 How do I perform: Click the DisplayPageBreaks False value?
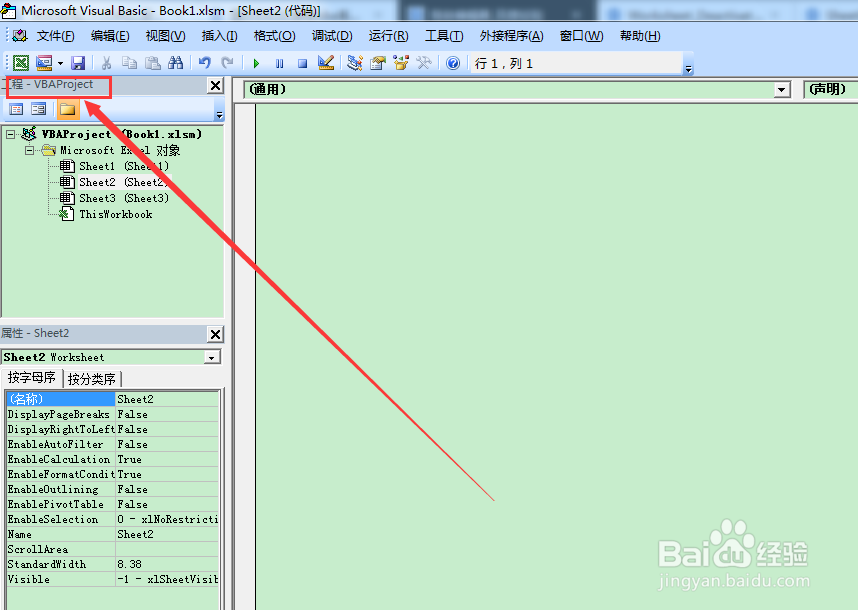(167, 414)
